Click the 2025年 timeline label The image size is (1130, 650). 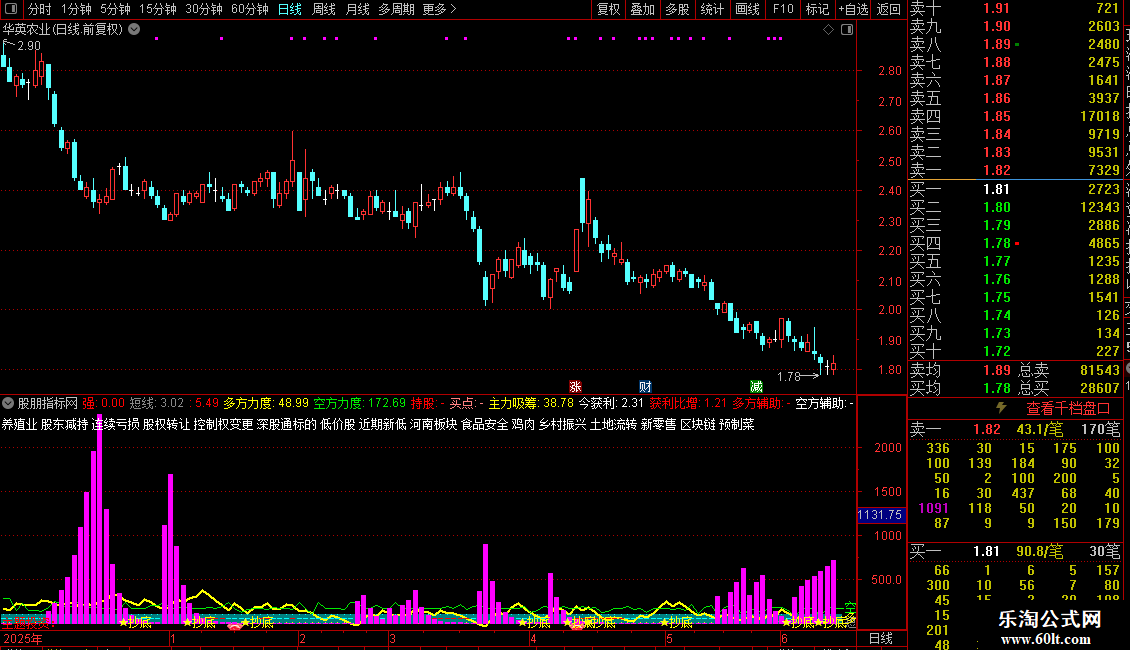click(23, 638)
